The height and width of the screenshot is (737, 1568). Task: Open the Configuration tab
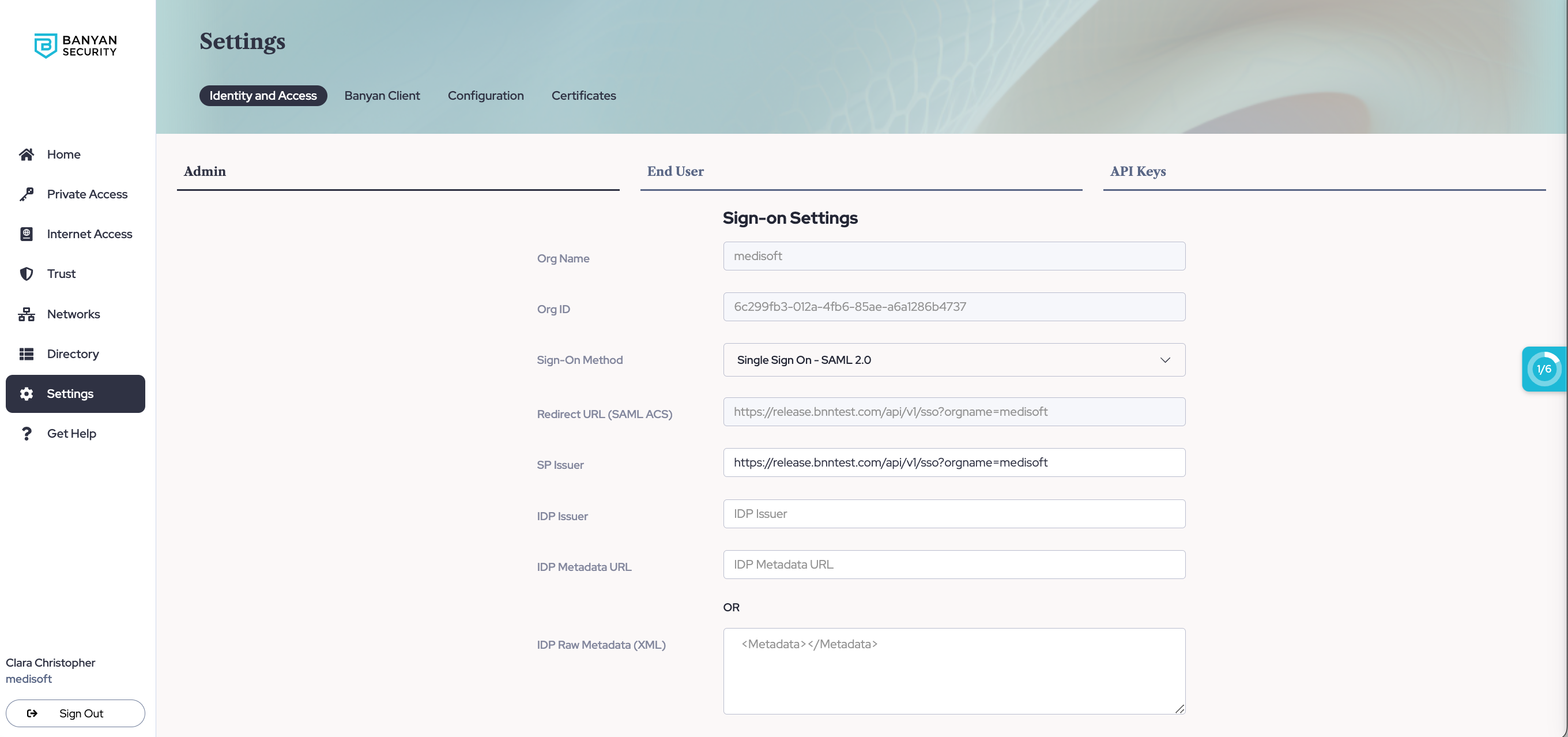(x=485, y=96)
